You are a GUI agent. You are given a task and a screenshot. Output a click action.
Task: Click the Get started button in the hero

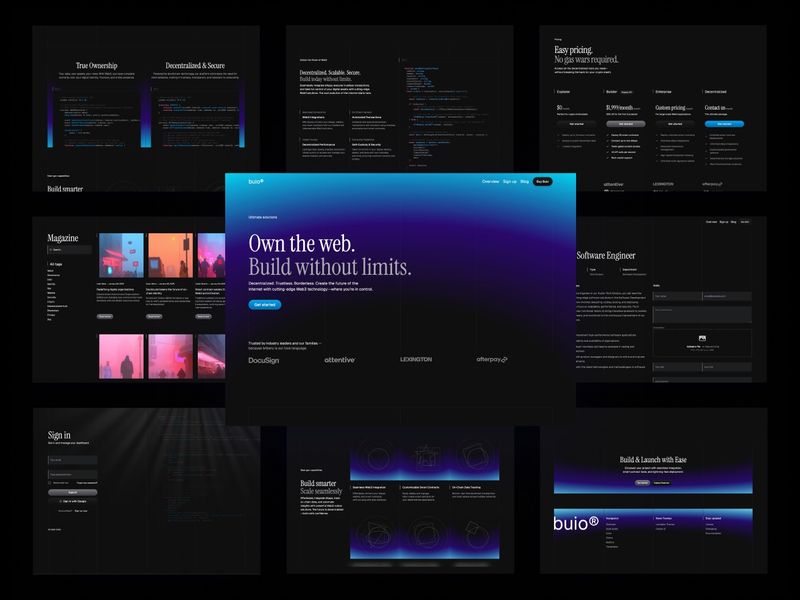[x=264, y=304]
